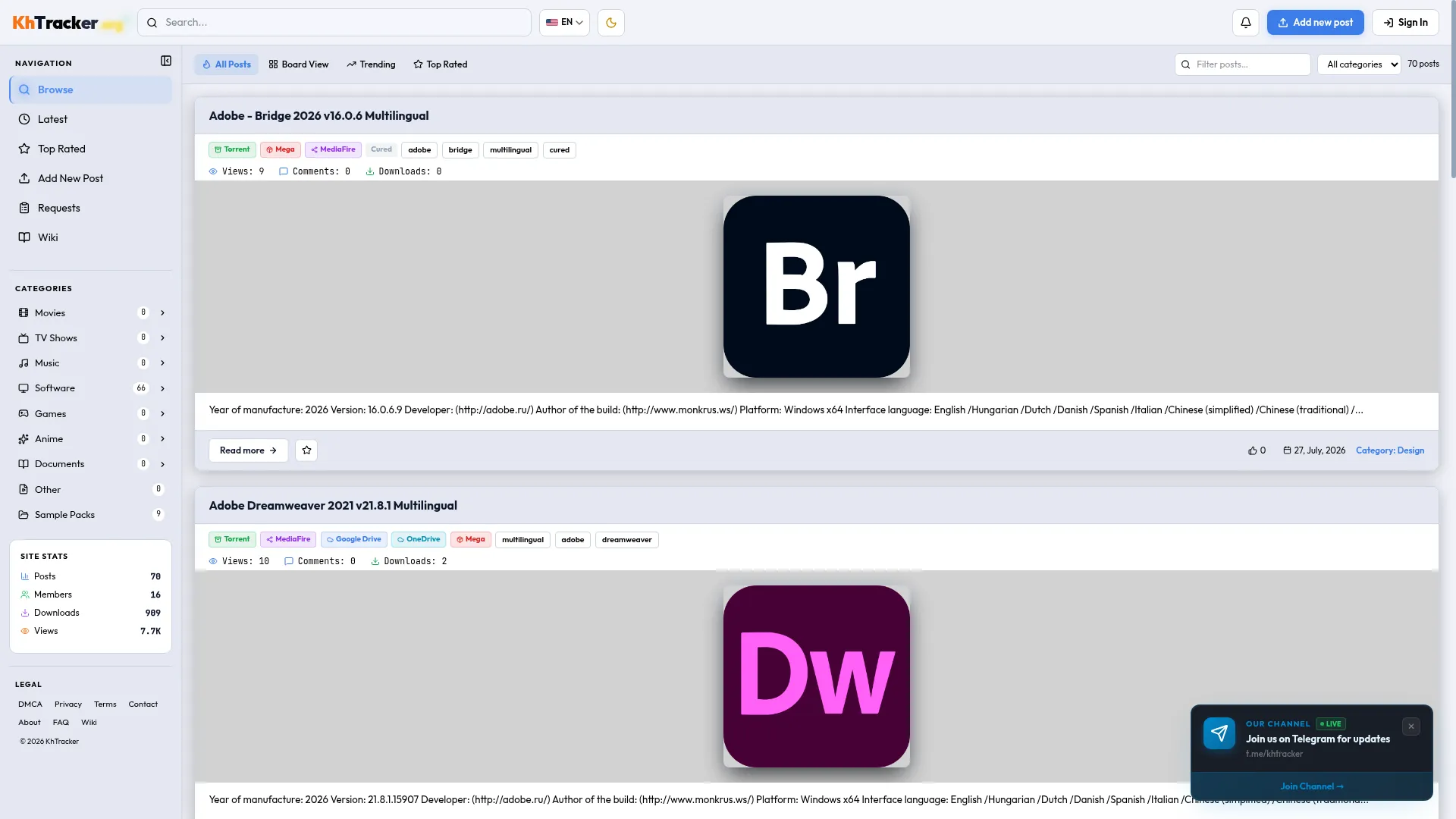The height and width of the screenshot is (819, 1456).
Task: Click the MediaFire tag on Bridge post
Action: (x=333, y=149)
